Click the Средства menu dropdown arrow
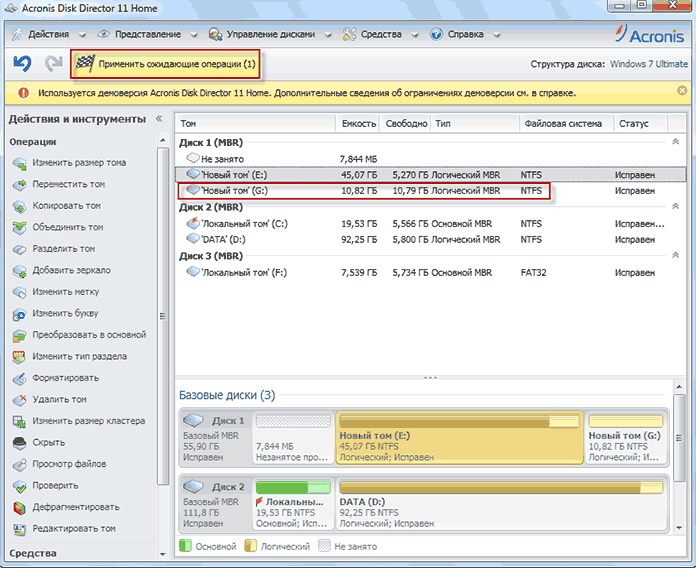The image size is (696, 568). tap(415, 35)
